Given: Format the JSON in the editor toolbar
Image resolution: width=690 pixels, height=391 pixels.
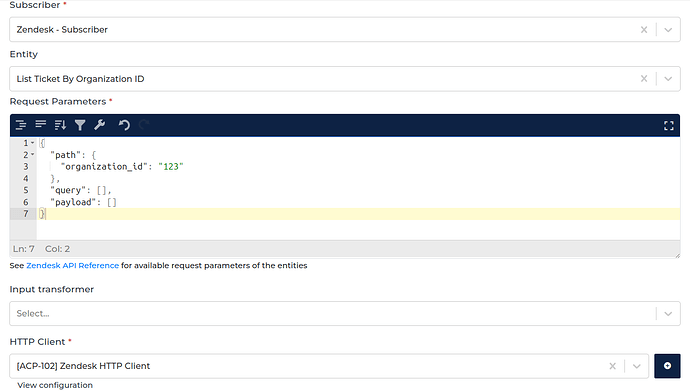Looking at the screenshot, I should pyautogui.click(x=21, y=125).
